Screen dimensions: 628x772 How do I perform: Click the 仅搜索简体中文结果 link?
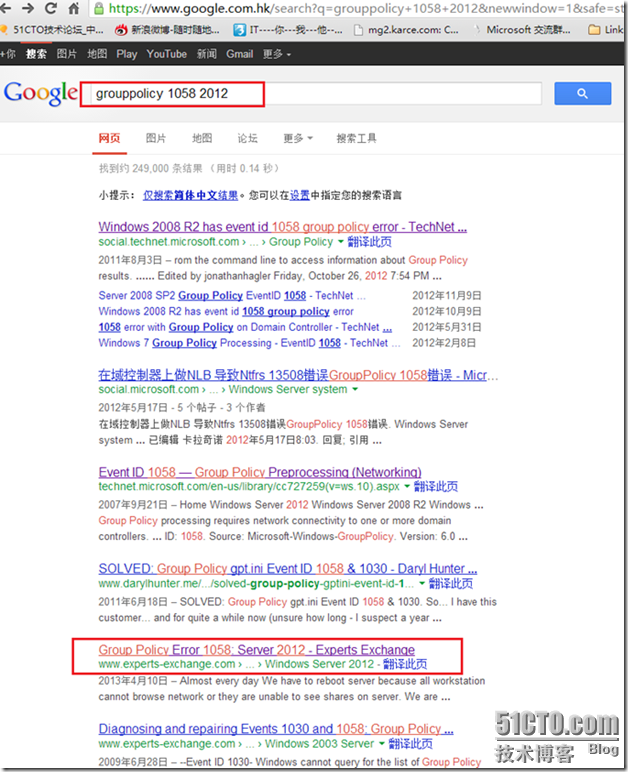[x=190, y=195]
